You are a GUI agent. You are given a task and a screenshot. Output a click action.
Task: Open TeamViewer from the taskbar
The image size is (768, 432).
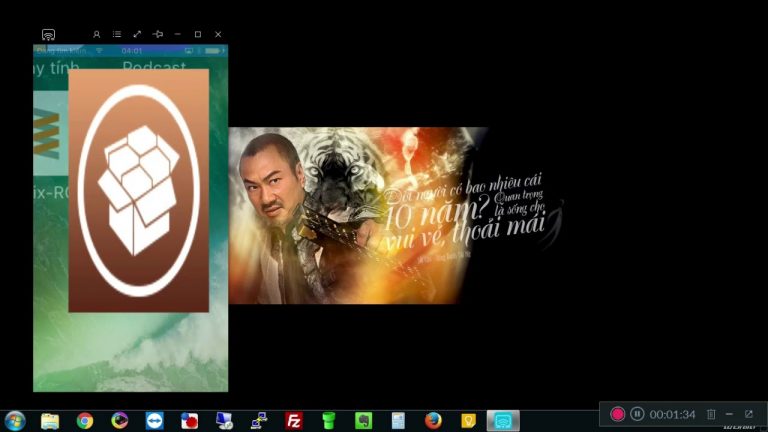pyautogui.click(x=155, y=421)
